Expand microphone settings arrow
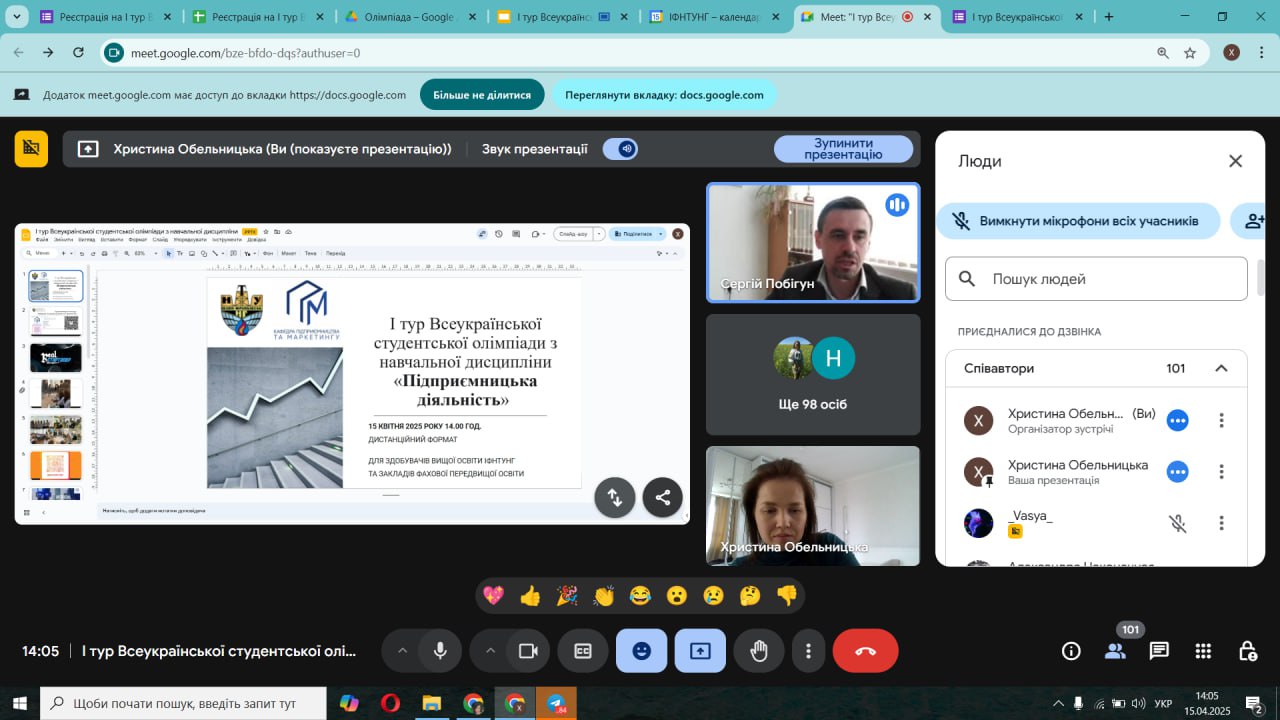 [402, 651]
